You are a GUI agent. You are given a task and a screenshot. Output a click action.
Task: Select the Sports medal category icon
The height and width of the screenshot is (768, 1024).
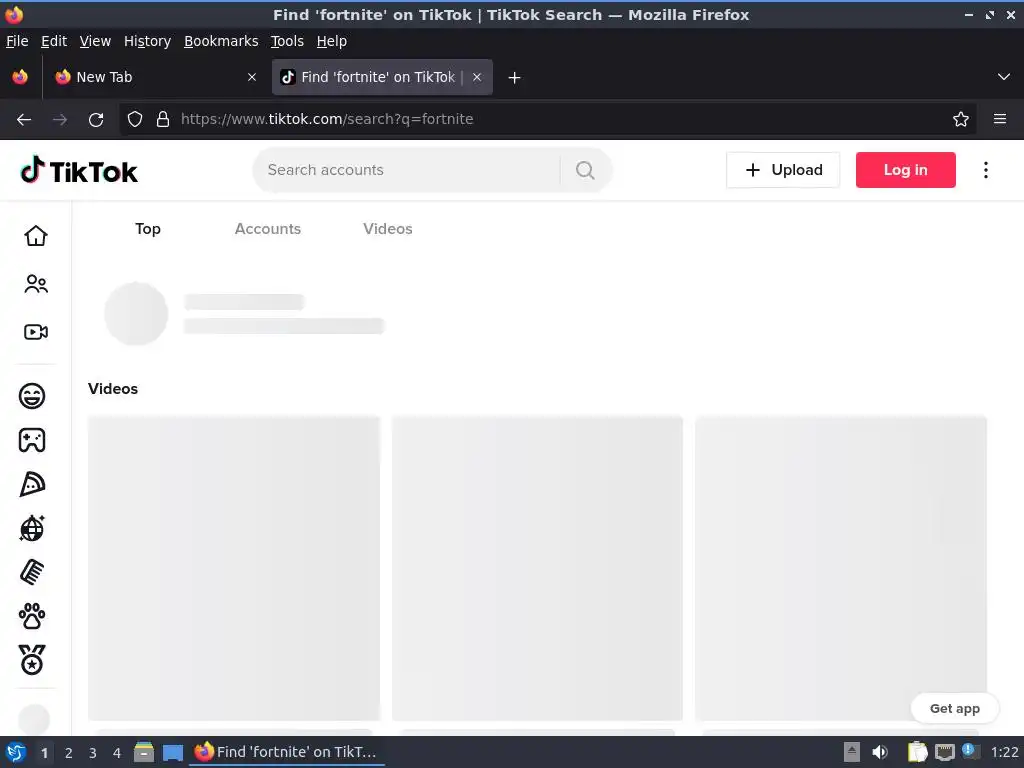tap(32, 660)
